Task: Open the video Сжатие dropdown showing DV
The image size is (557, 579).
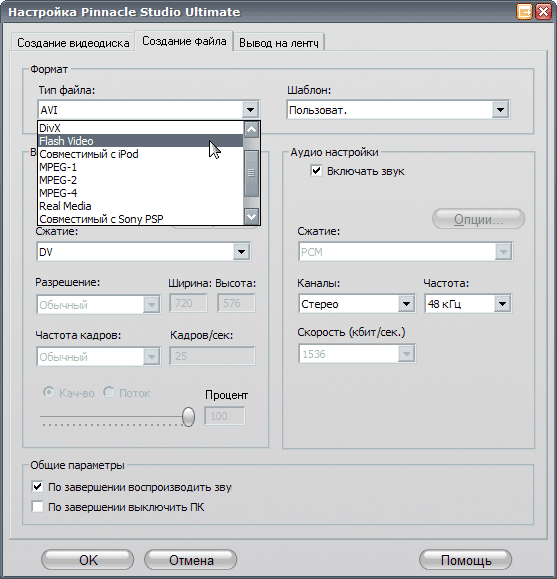Action: pyautogui.click(x=144, y=252)
